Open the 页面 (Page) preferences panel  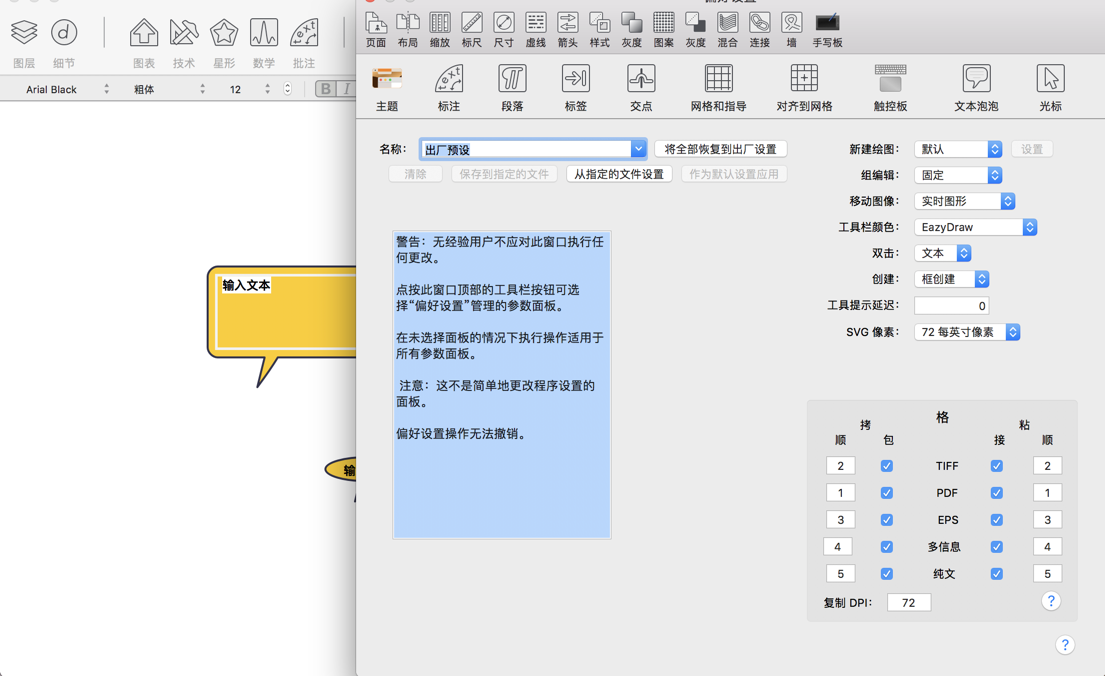click(x=376, y=29)
